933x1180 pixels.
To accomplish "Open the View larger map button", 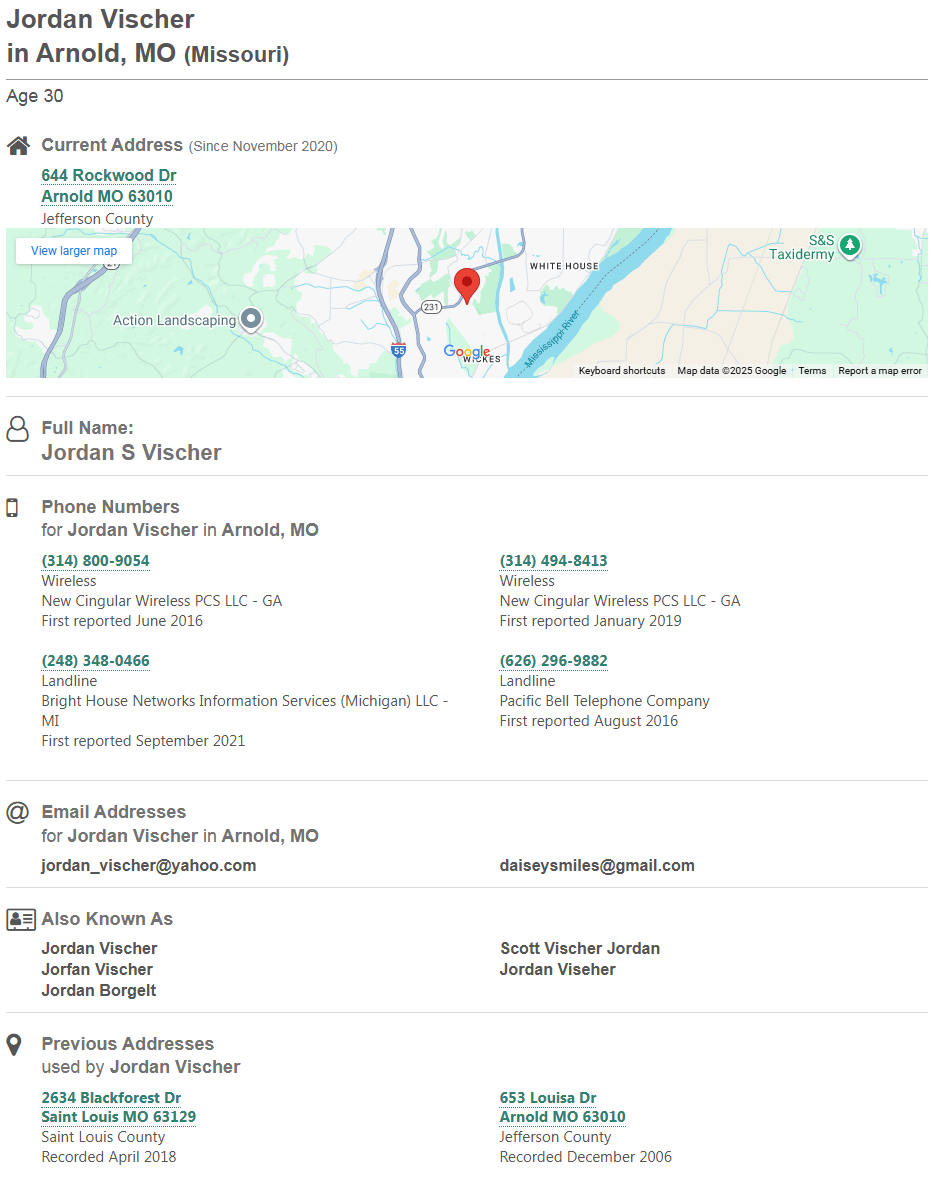I will [74, 251].
